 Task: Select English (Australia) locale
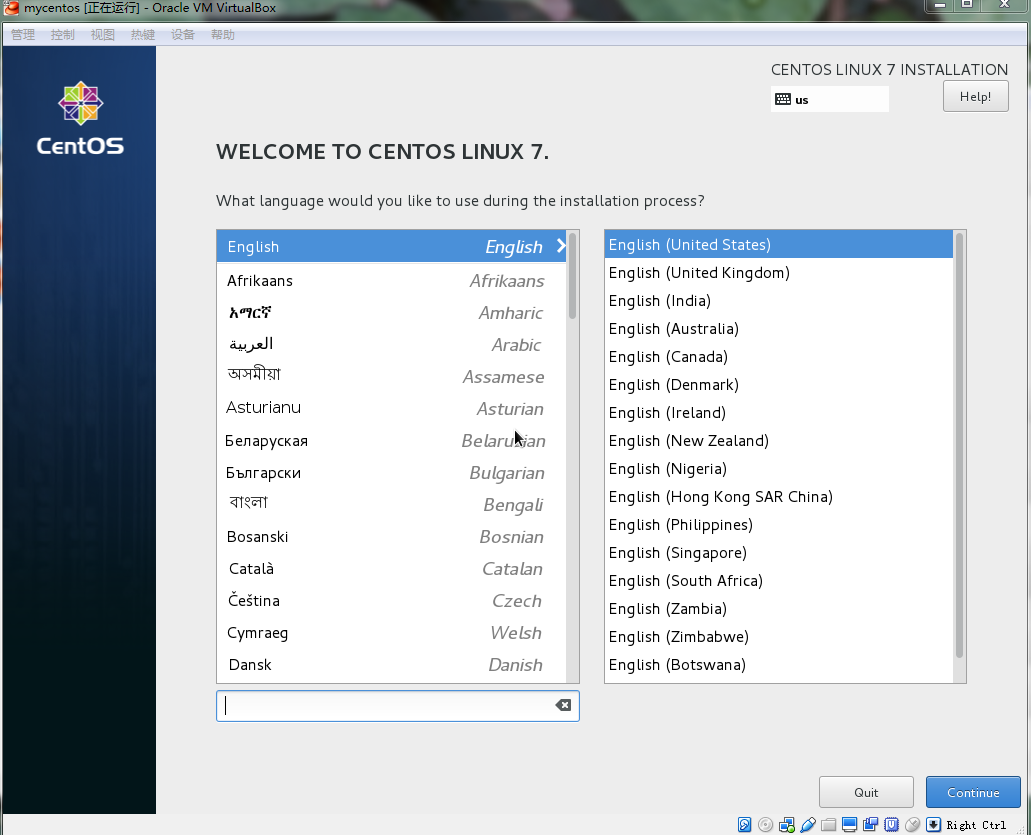pyautogui.click(x=779, y=329)
